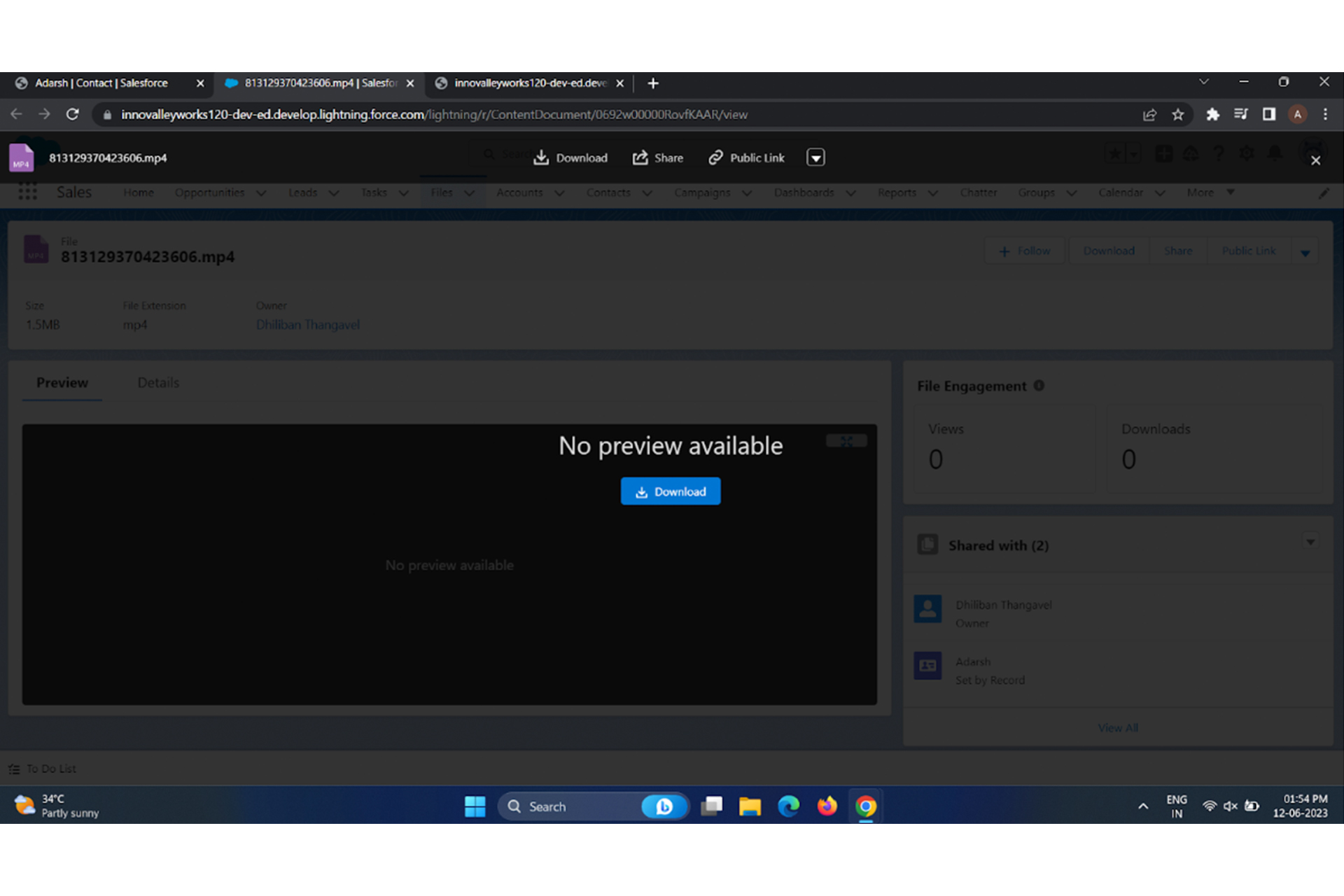Click the browser address bar
The width and height of the screenshot is (1344, 896).
[616, 114]
